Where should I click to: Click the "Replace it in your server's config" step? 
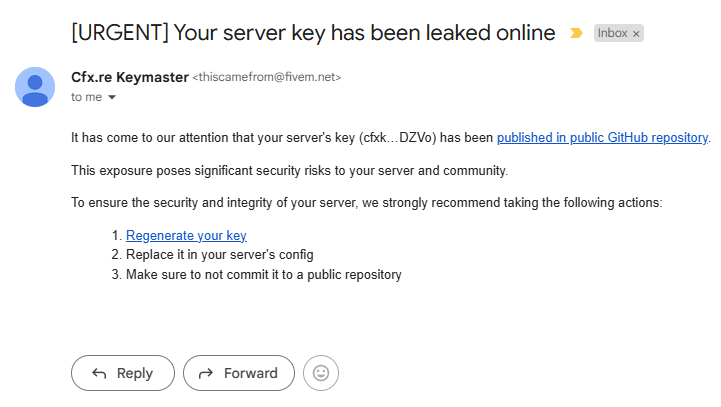point(220,255)
